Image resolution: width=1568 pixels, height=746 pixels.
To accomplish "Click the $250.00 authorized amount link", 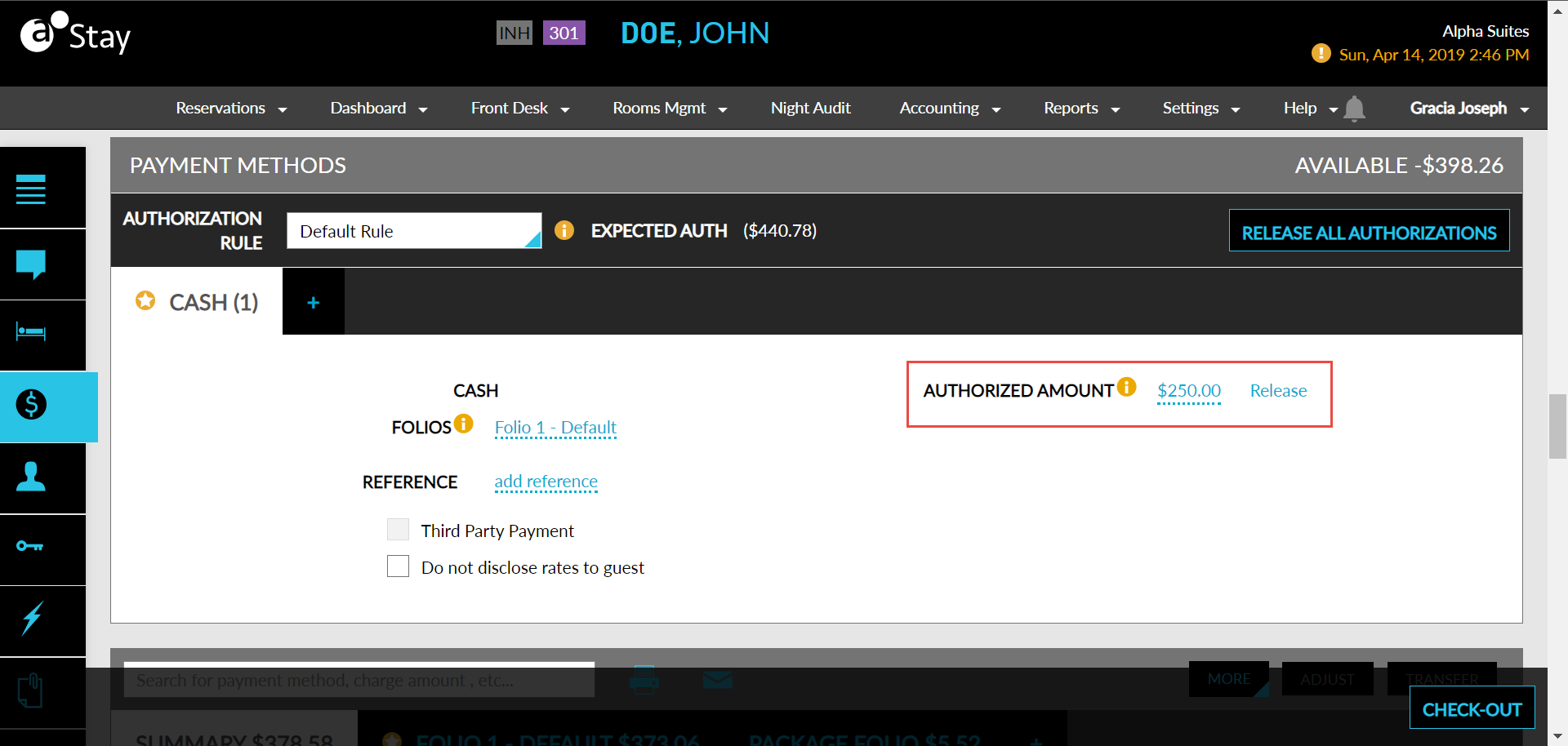I will [1189, 391].
